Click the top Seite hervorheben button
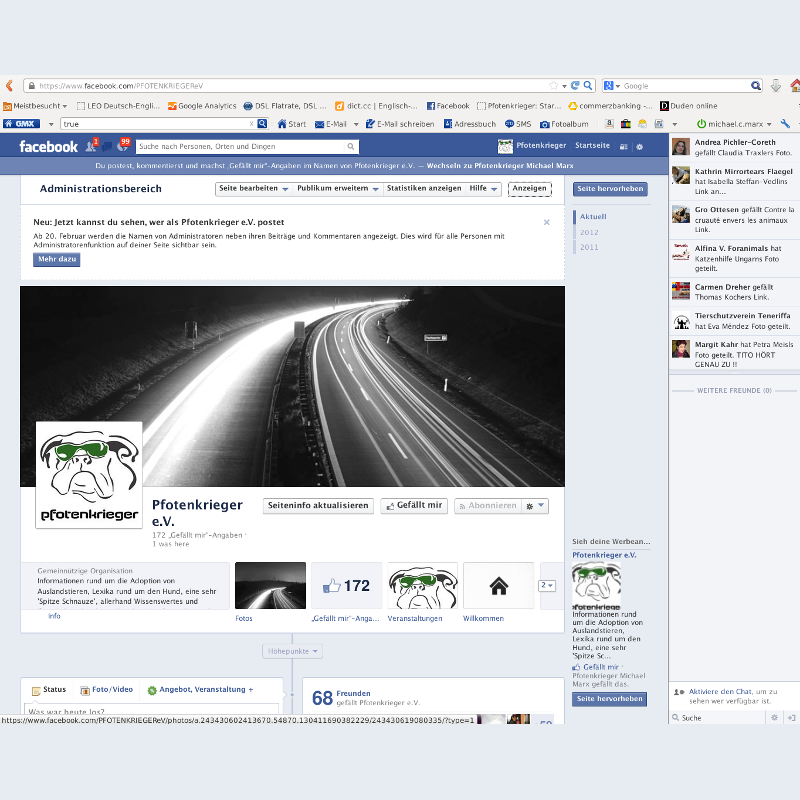Image resolution: width=800 pixels, height=800 pixels. point(610,189)
